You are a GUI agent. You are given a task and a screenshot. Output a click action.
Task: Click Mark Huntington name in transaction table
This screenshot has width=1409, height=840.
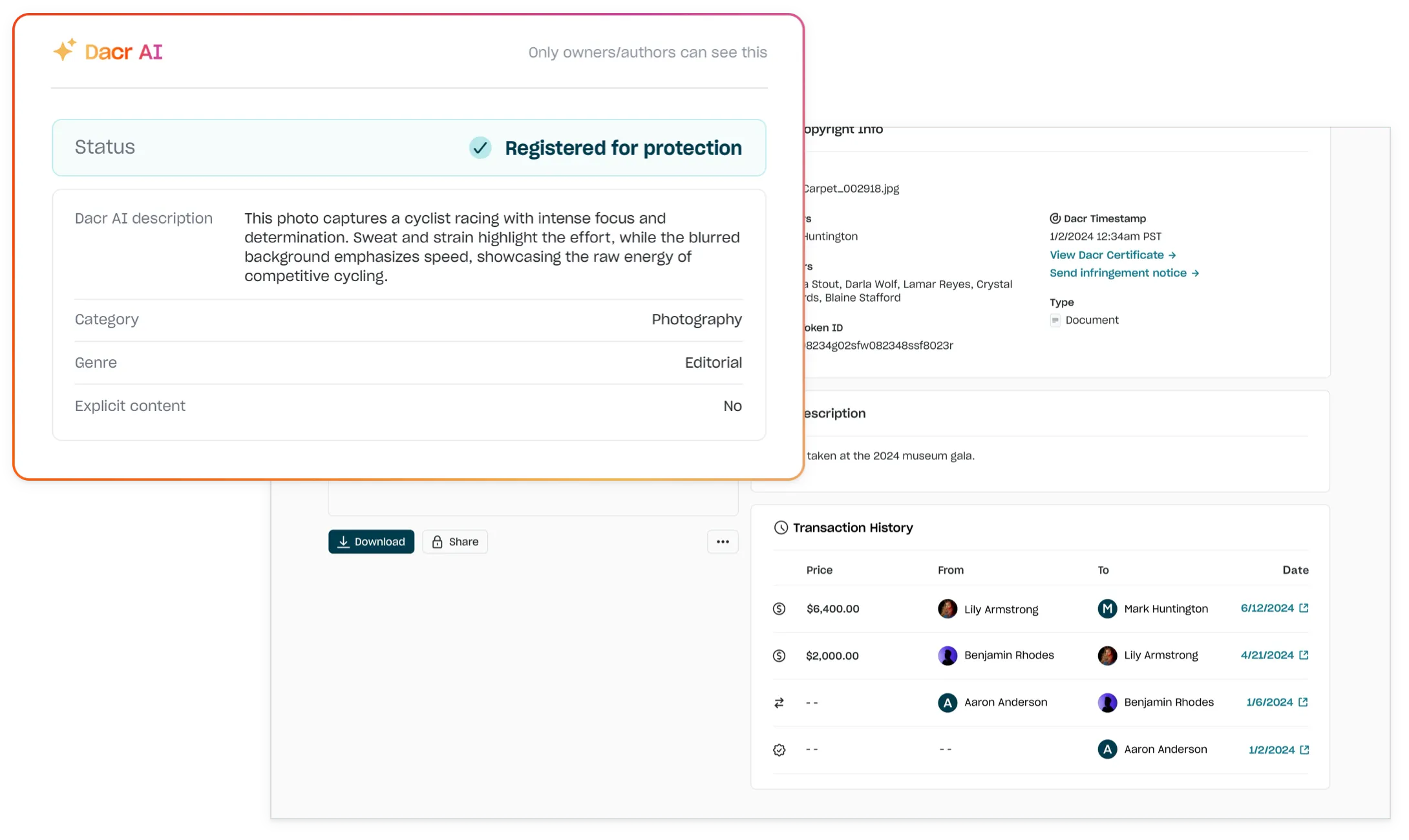(x=1165, y=609)
